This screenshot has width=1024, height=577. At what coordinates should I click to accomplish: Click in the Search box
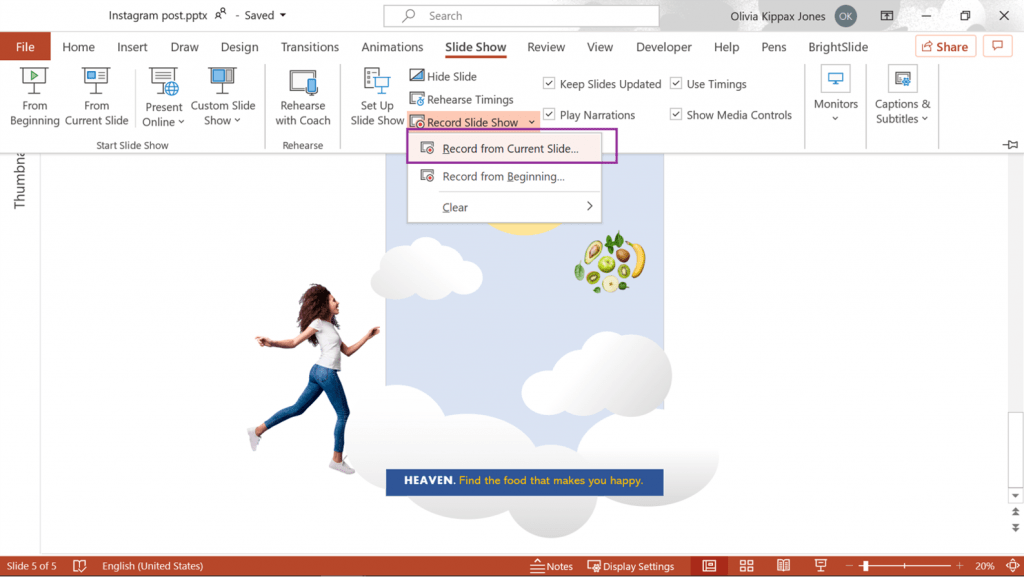tap(521, 16)
